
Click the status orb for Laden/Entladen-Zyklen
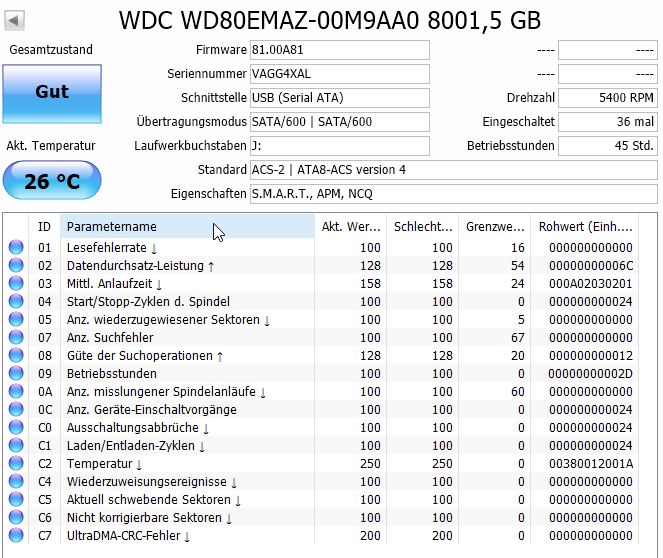click(16, 445)
